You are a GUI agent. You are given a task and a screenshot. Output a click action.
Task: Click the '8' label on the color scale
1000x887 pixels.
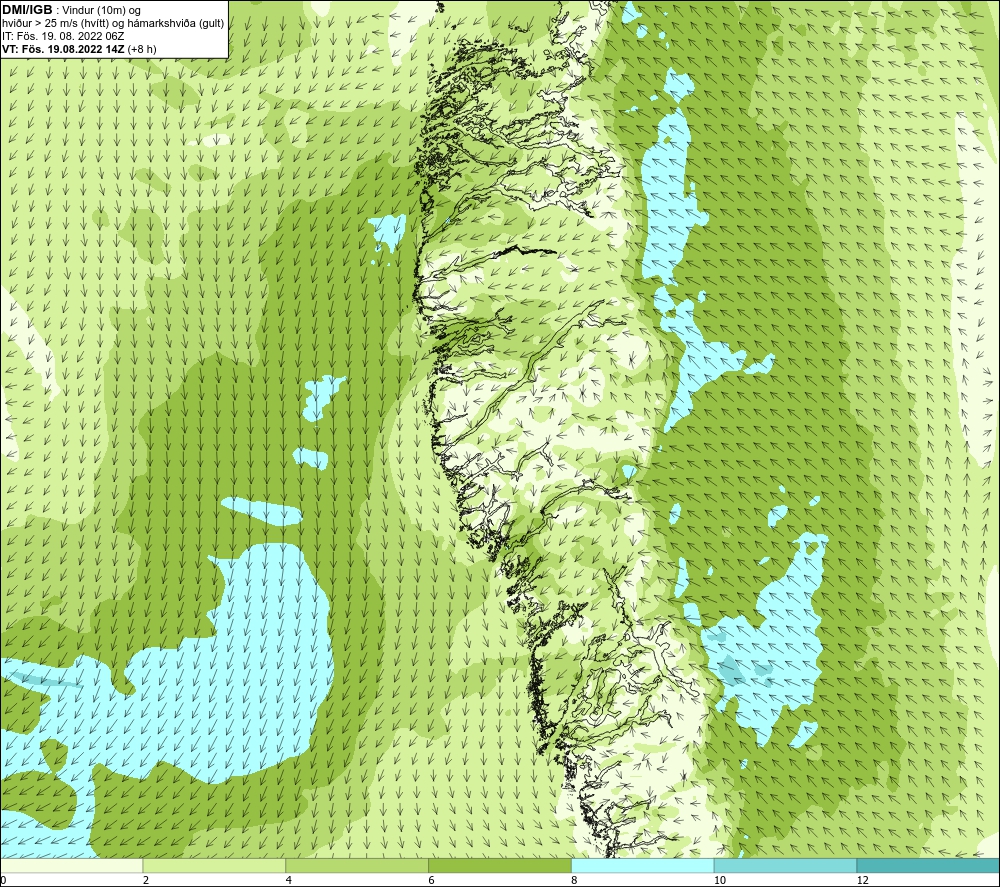(x=575, y=880)
